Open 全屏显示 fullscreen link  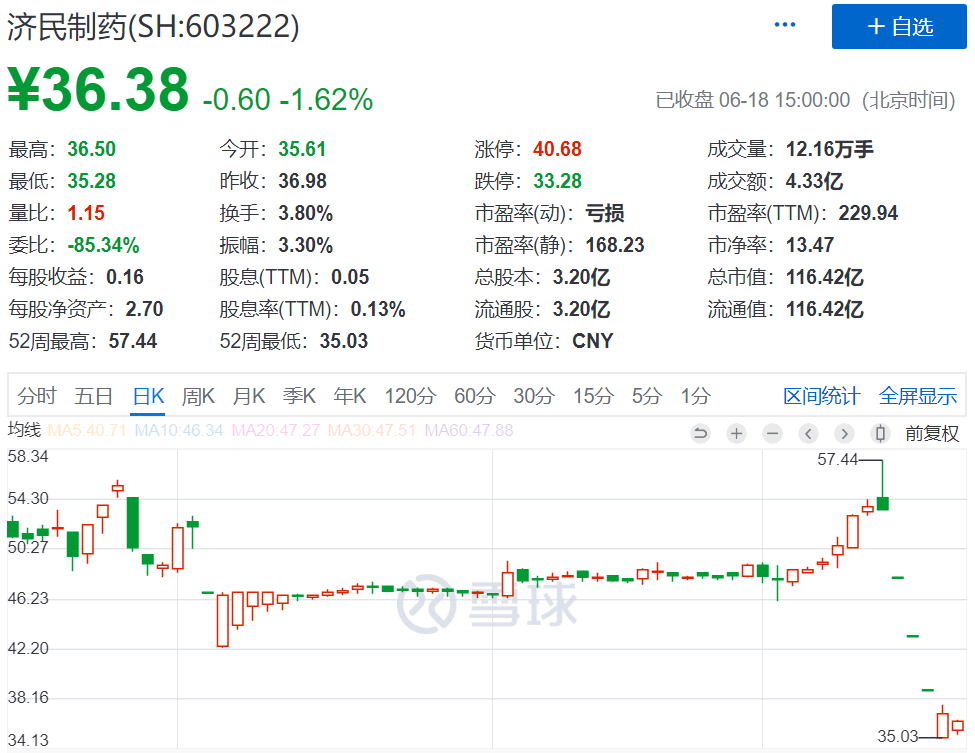(917, 396)
